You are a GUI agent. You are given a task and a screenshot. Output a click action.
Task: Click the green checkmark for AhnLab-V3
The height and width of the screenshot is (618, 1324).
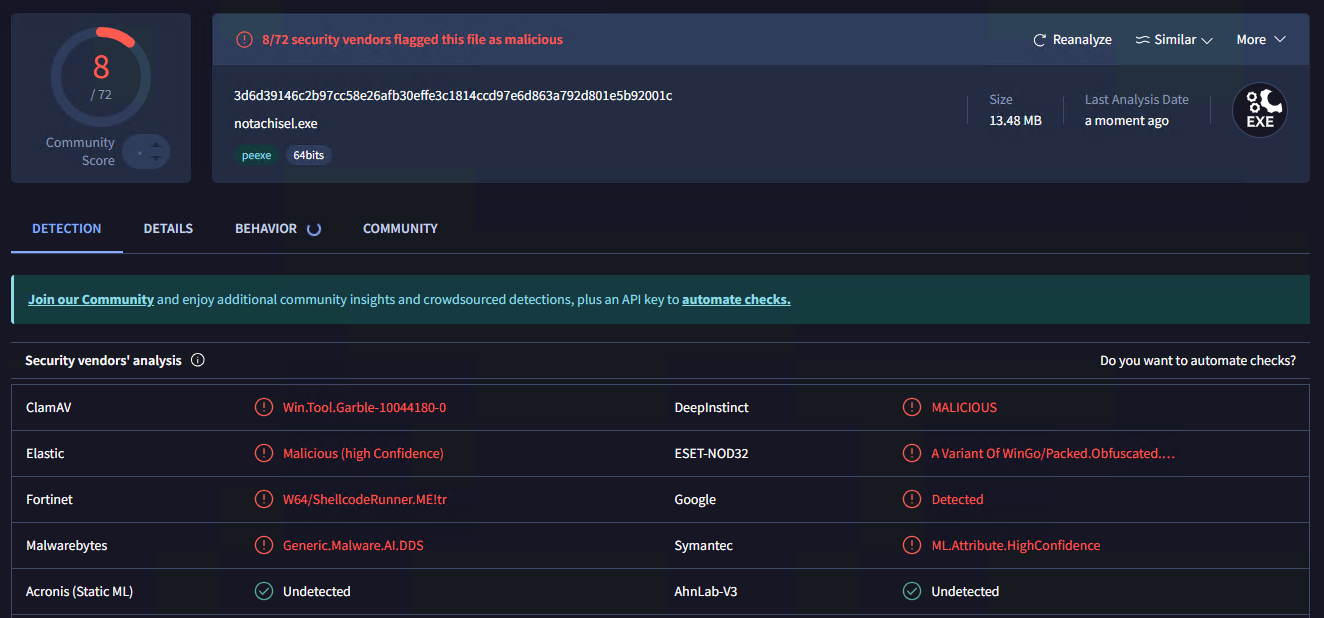tap(912, 591)
